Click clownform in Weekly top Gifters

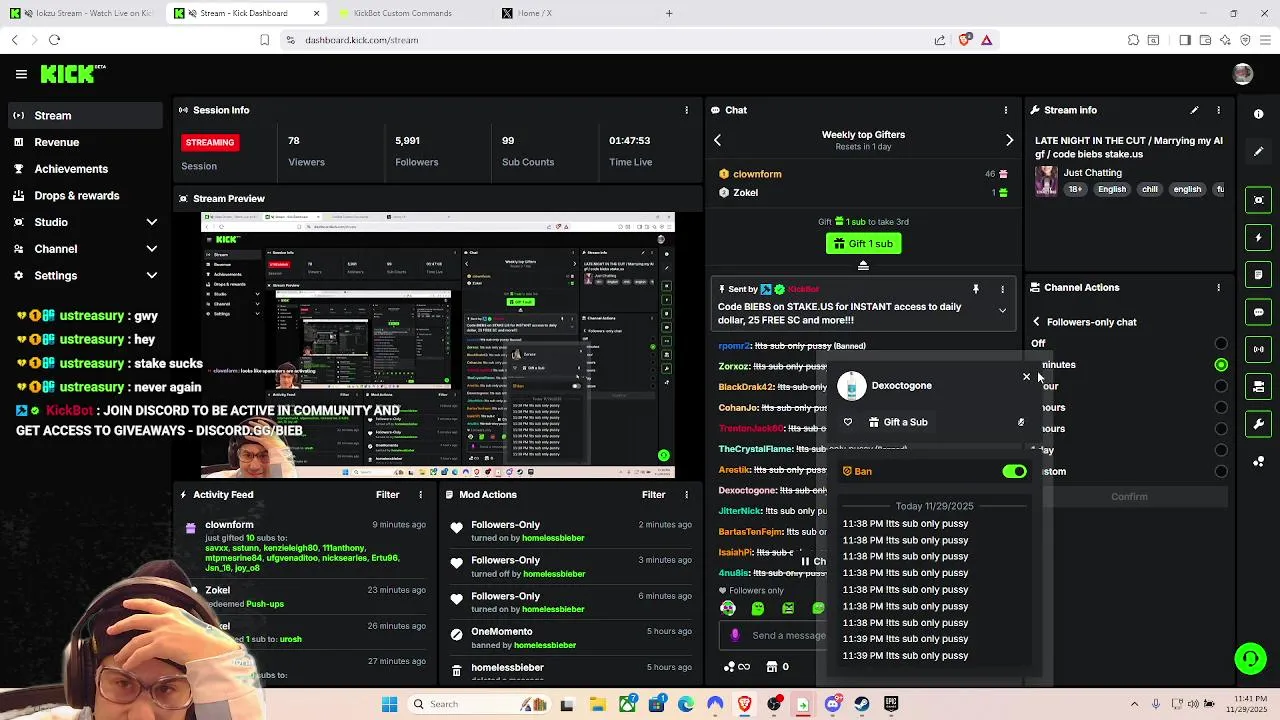point(757,174)
